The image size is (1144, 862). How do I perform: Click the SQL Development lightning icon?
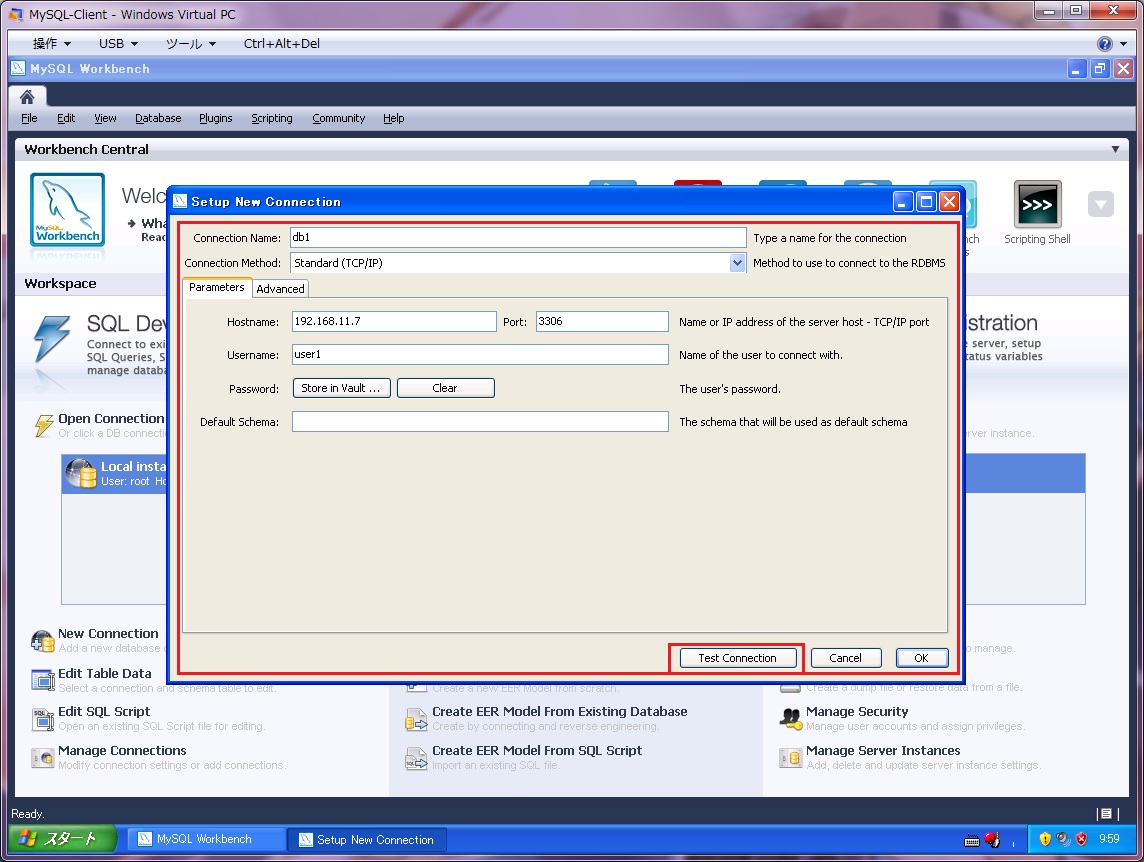[x=52, y=338]
